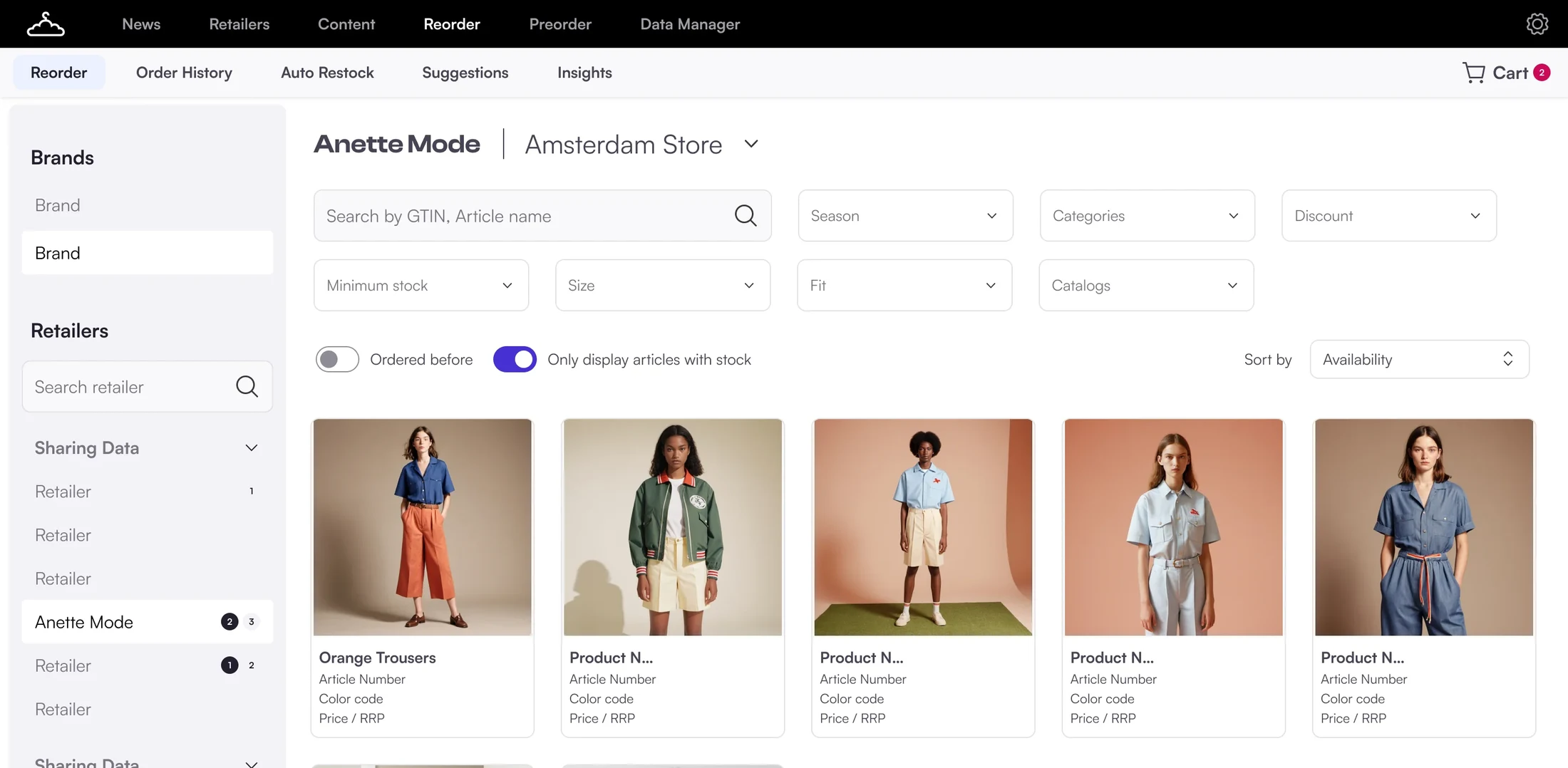The width and height of the screenshot is (1568, 768).
Task: Click the hanger logo icon
Action: 46,24
